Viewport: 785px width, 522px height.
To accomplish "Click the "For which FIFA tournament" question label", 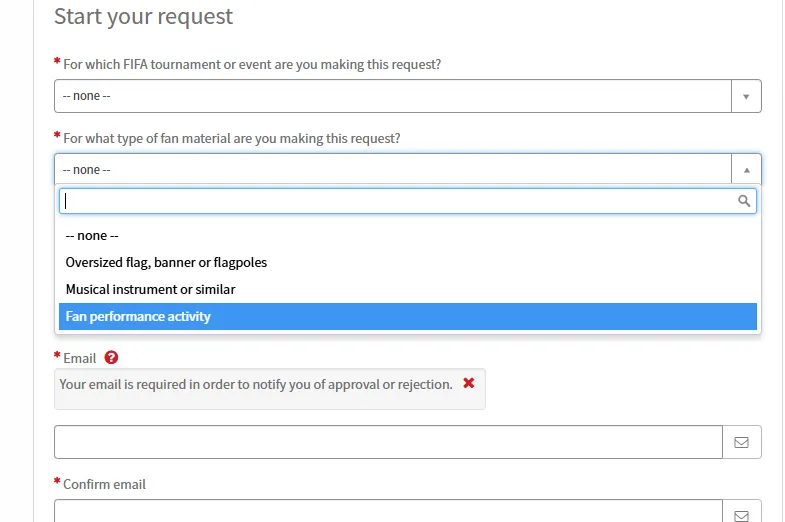I will point(252,64).
